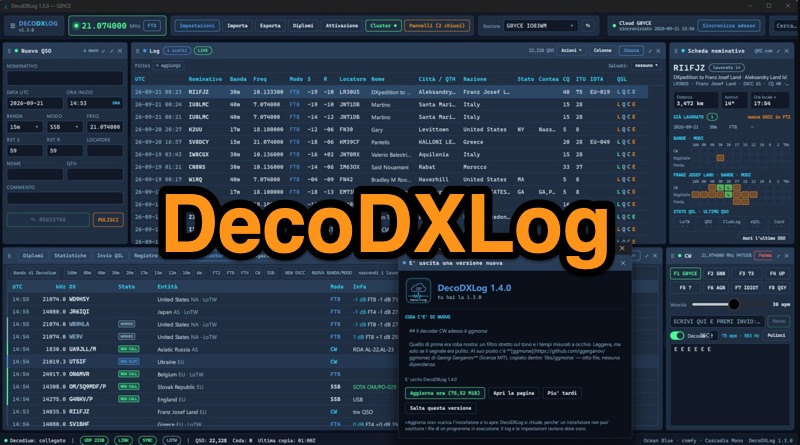The image size is (800, 445).
Task: Close the Log panel
Action: tap(658, 51)
